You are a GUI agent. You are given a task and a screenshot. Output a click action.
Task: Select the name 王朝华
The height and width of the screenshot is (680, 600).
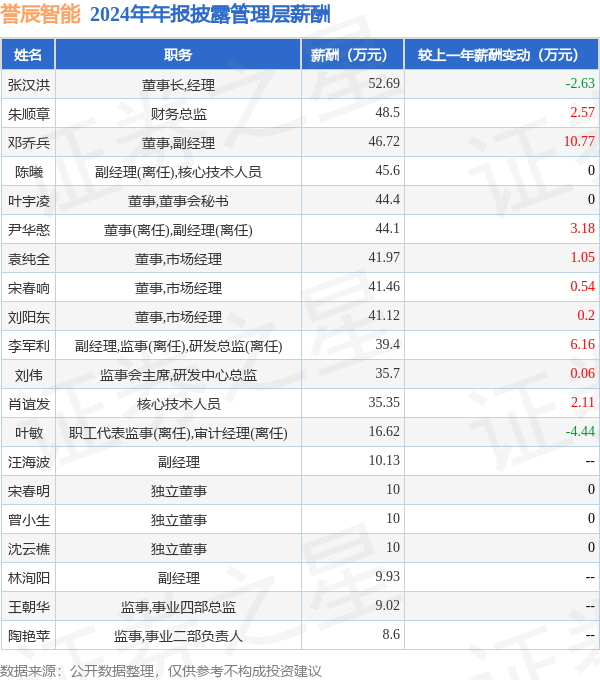pos(29,607)
